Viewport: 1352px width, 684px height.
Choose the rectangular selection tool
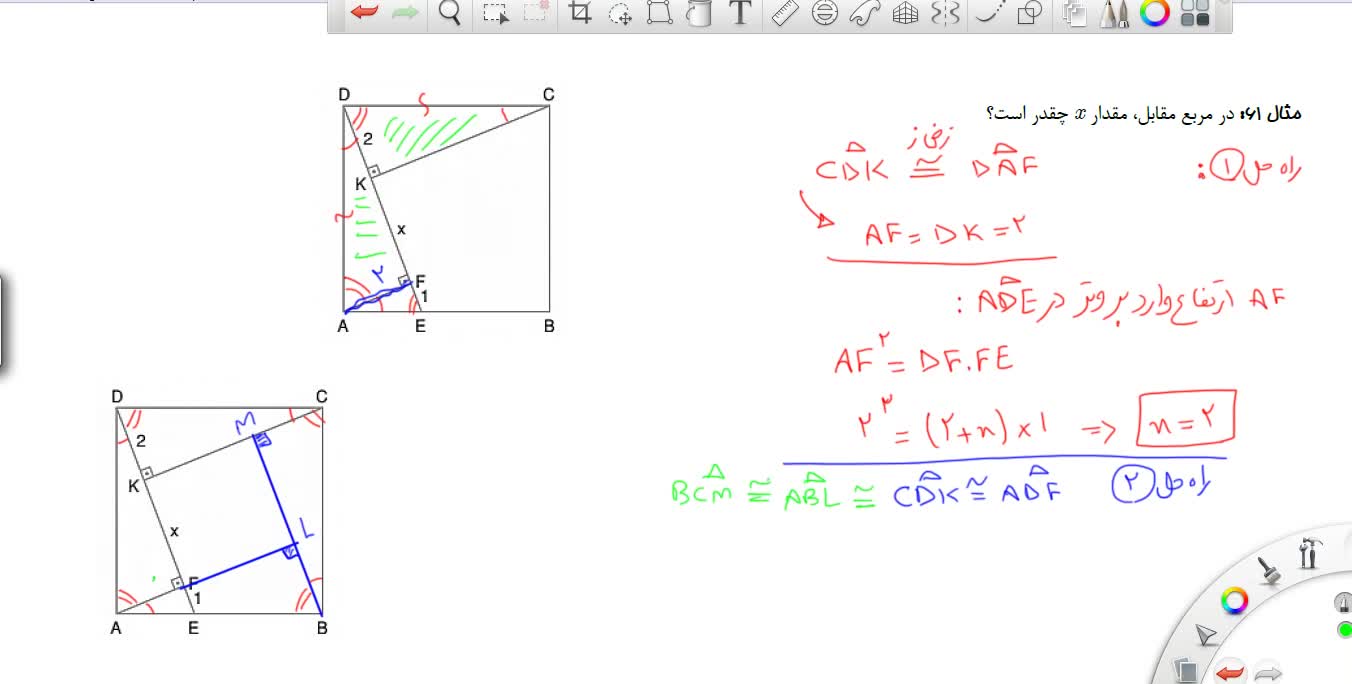click(x=494, y=13)
